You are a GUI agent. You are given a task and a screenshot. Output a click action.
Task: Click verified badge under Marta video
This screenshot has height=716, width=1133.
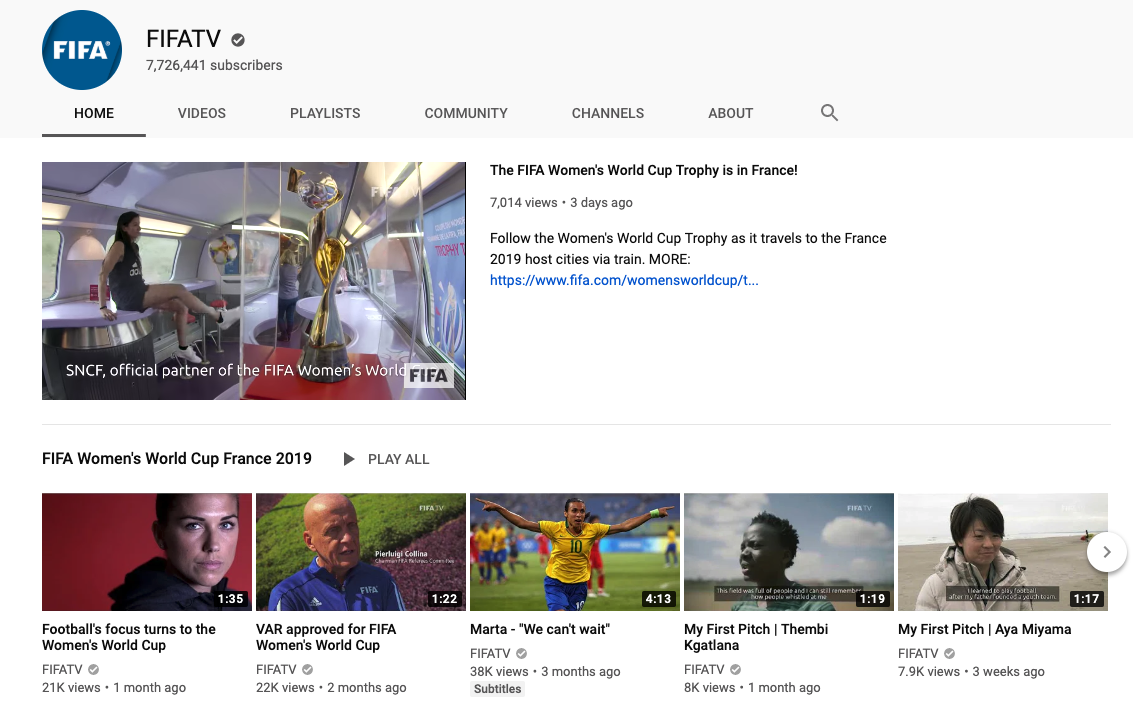(522, 654)
